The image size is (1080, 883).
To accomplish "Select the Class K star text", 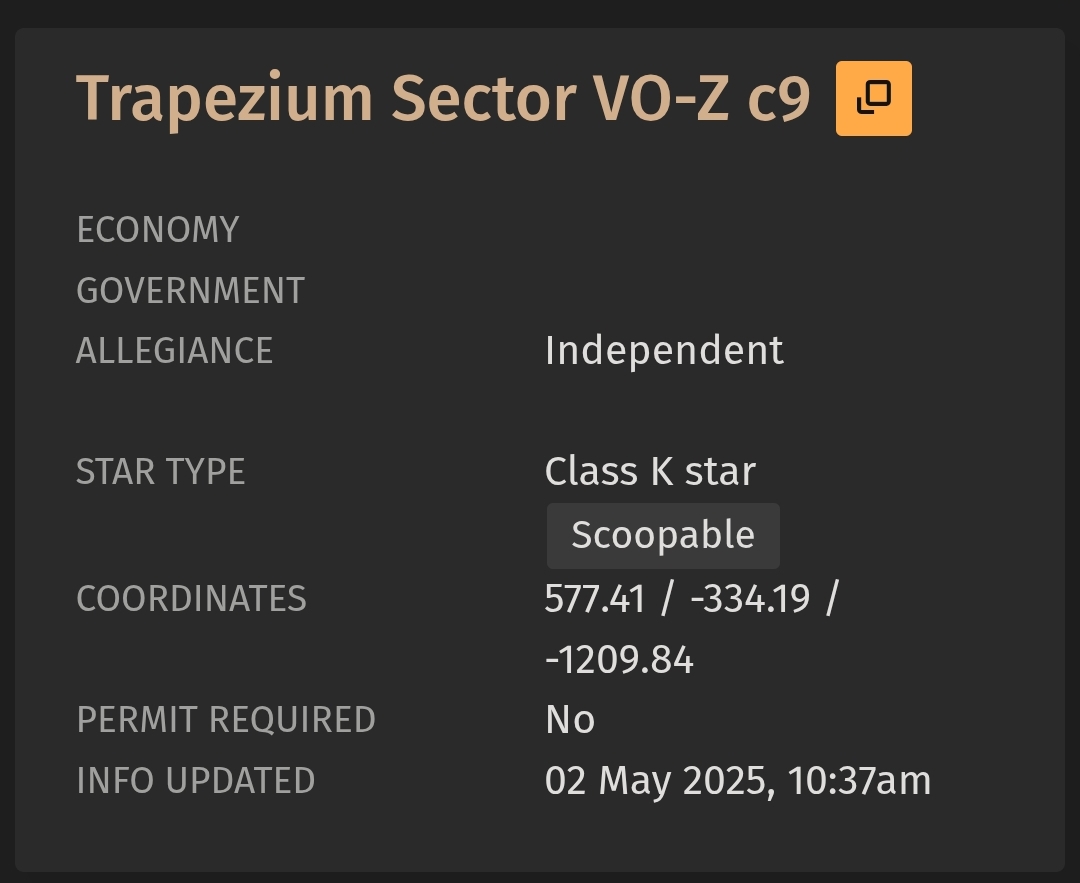I will (650, 472).
